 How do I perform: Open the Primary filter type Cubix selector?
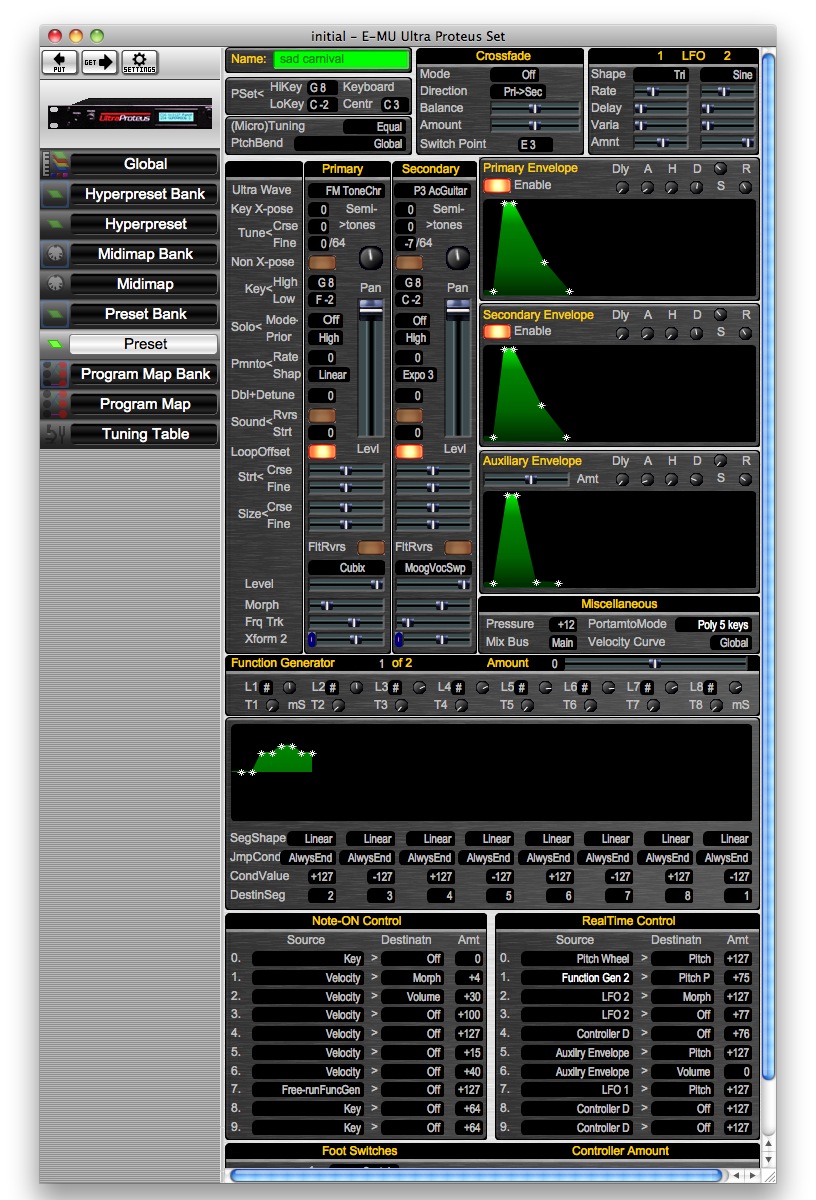(x=346, y=567)
